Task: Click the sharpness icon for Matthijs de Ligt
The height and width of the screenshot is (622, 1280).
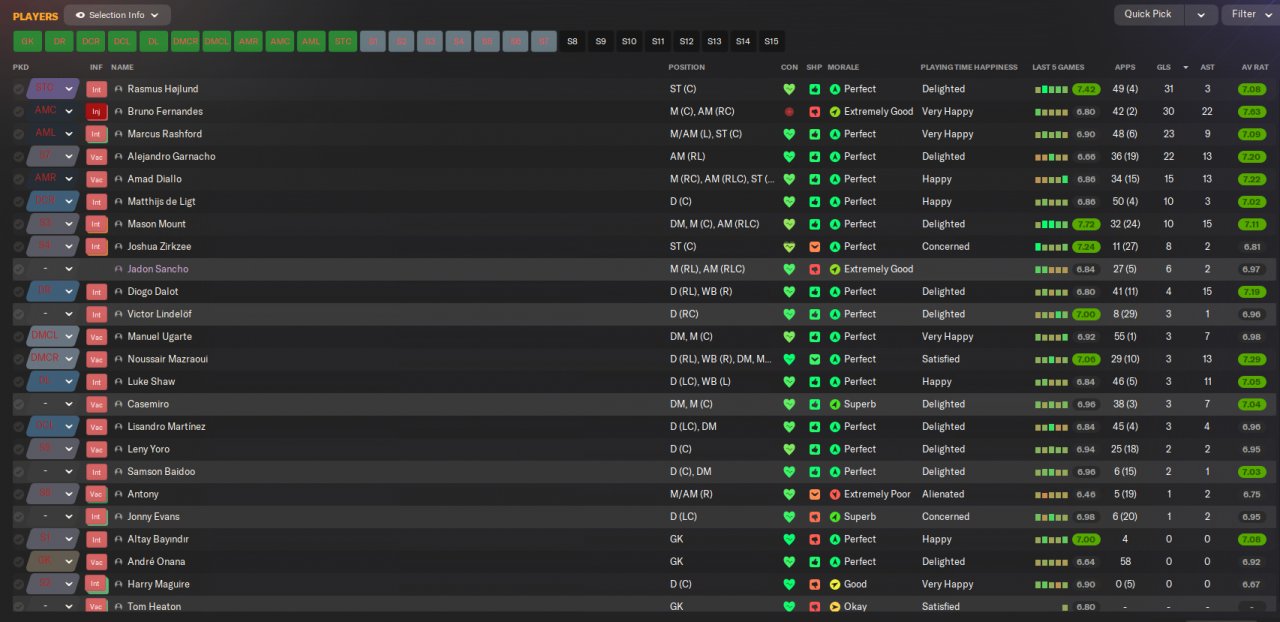Action: point(814,202)
